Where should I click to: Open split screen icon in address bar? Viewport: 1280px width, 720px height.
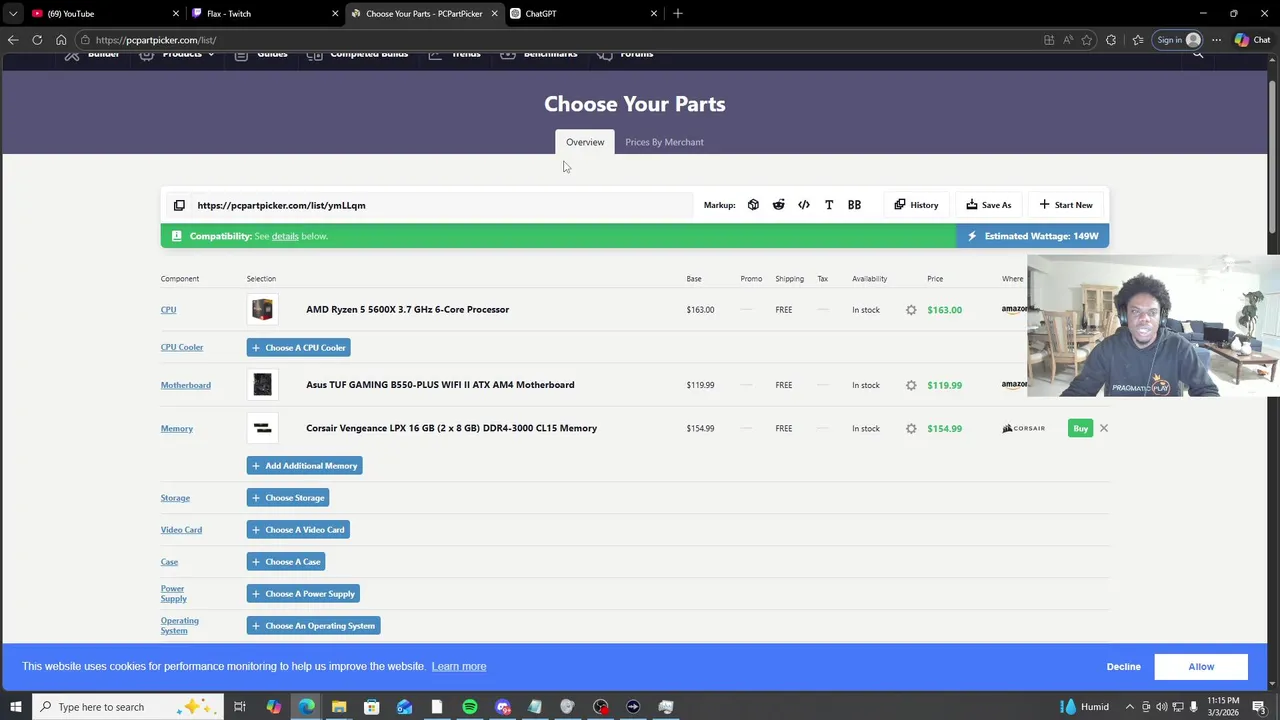(1049, 40)
